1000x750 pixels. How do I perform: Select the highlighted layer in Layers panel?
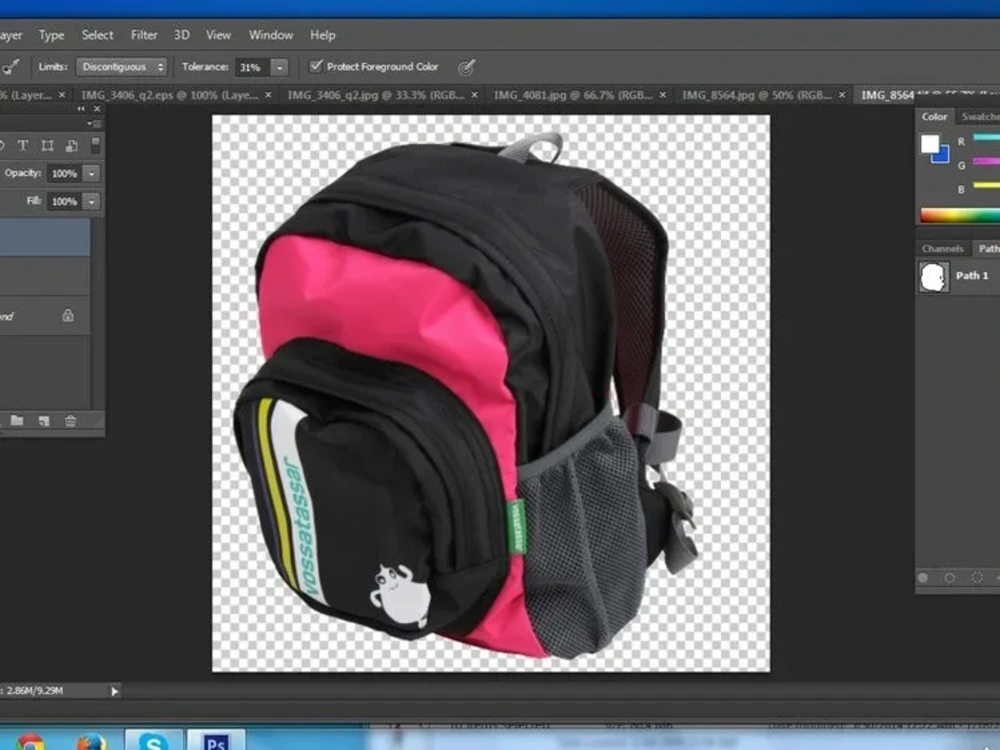pyautogui.click(x=45, y=237)
